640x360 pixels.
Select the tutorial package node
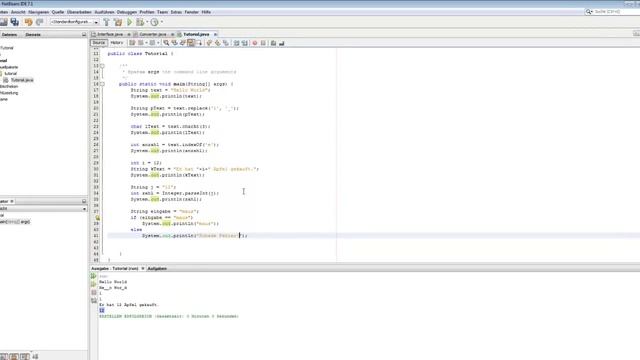pos(11,73)
